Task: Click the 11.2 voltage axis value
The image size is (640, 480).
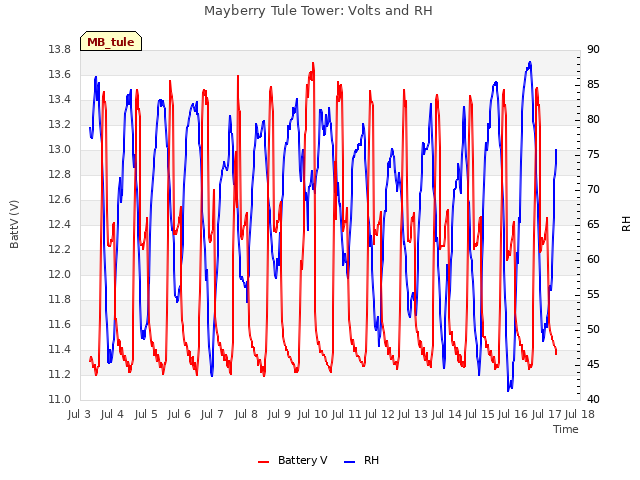Action: [60, 375]
